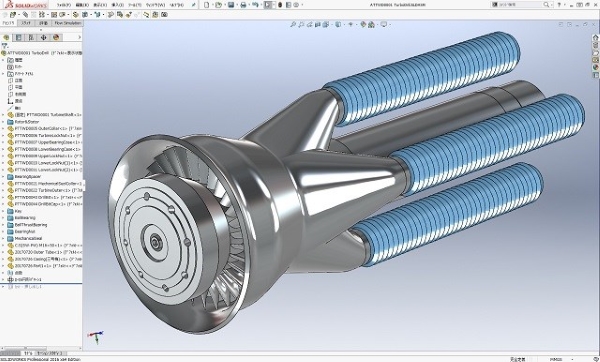Open the FeatureManager design tree panel icon
This screenshot has width=600, height=362.
pos(6,37)
